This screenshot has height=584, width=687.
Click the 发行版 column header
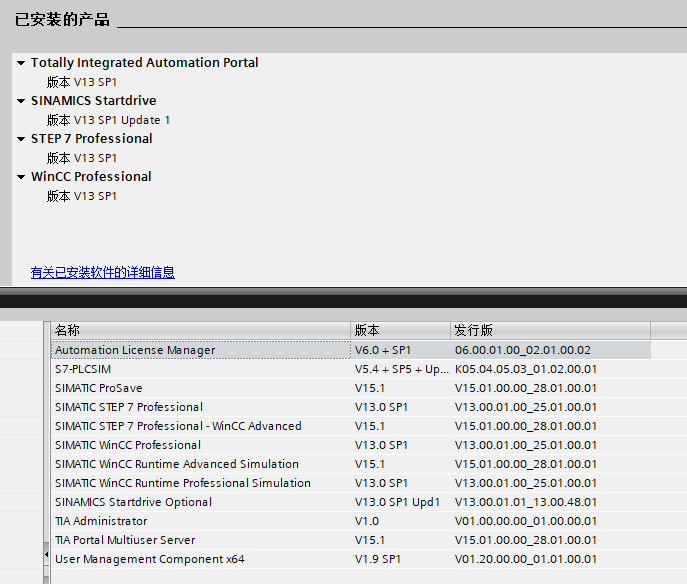[549, 330]
